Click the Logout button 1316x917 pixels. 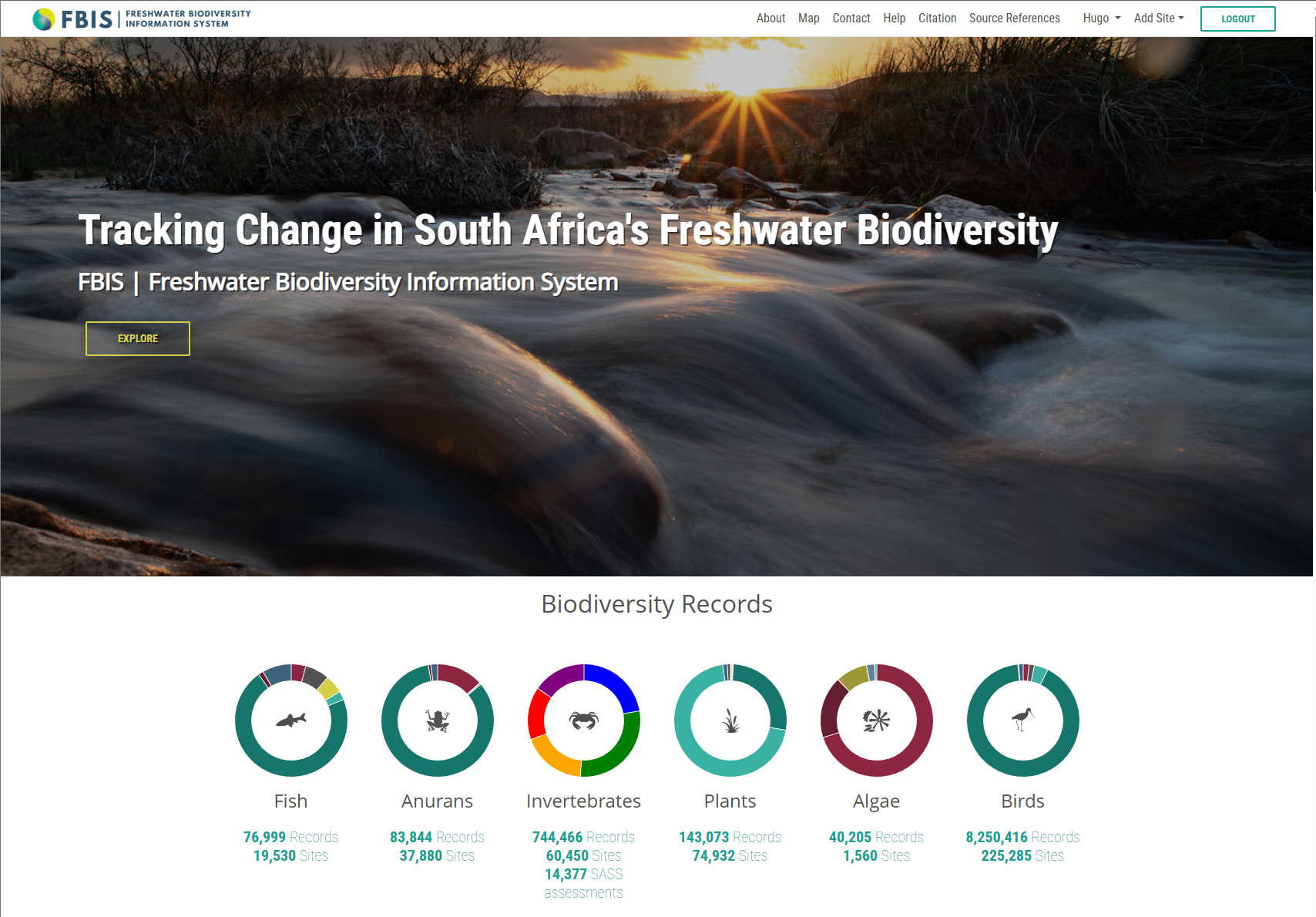point(1237,18)
